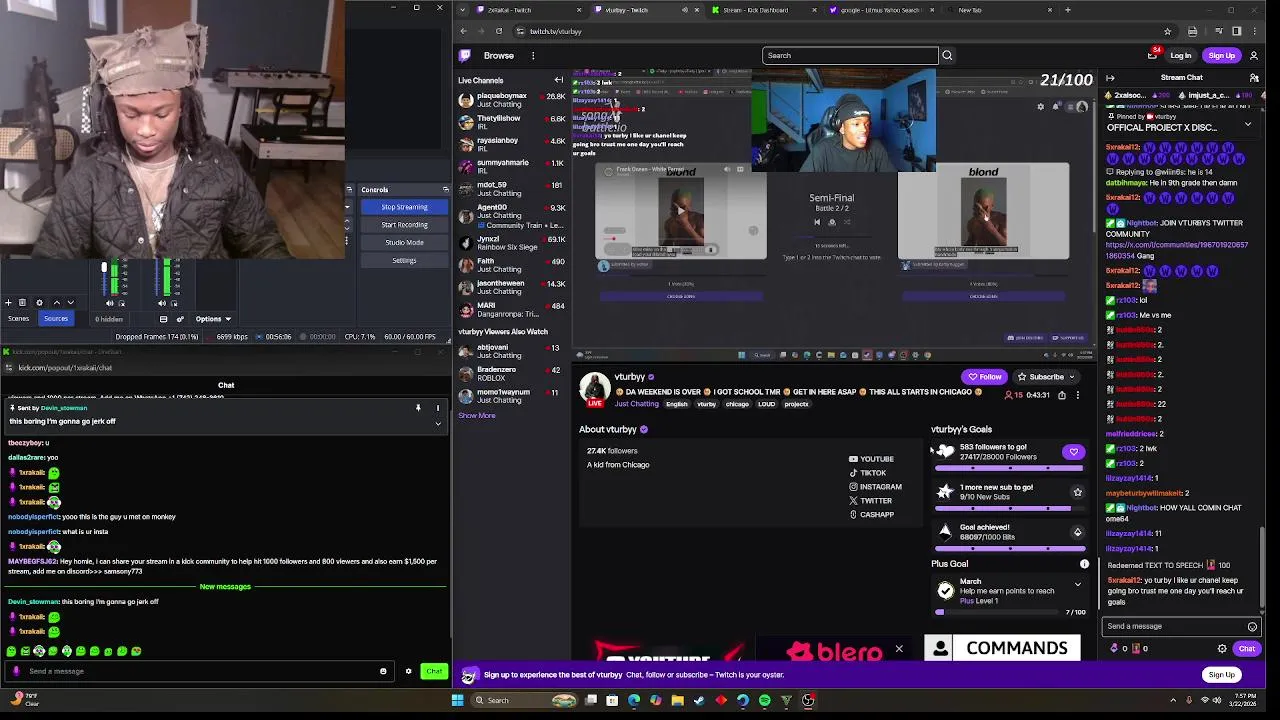Open emoji picker in Kick chat input

(x=383, y=671)
